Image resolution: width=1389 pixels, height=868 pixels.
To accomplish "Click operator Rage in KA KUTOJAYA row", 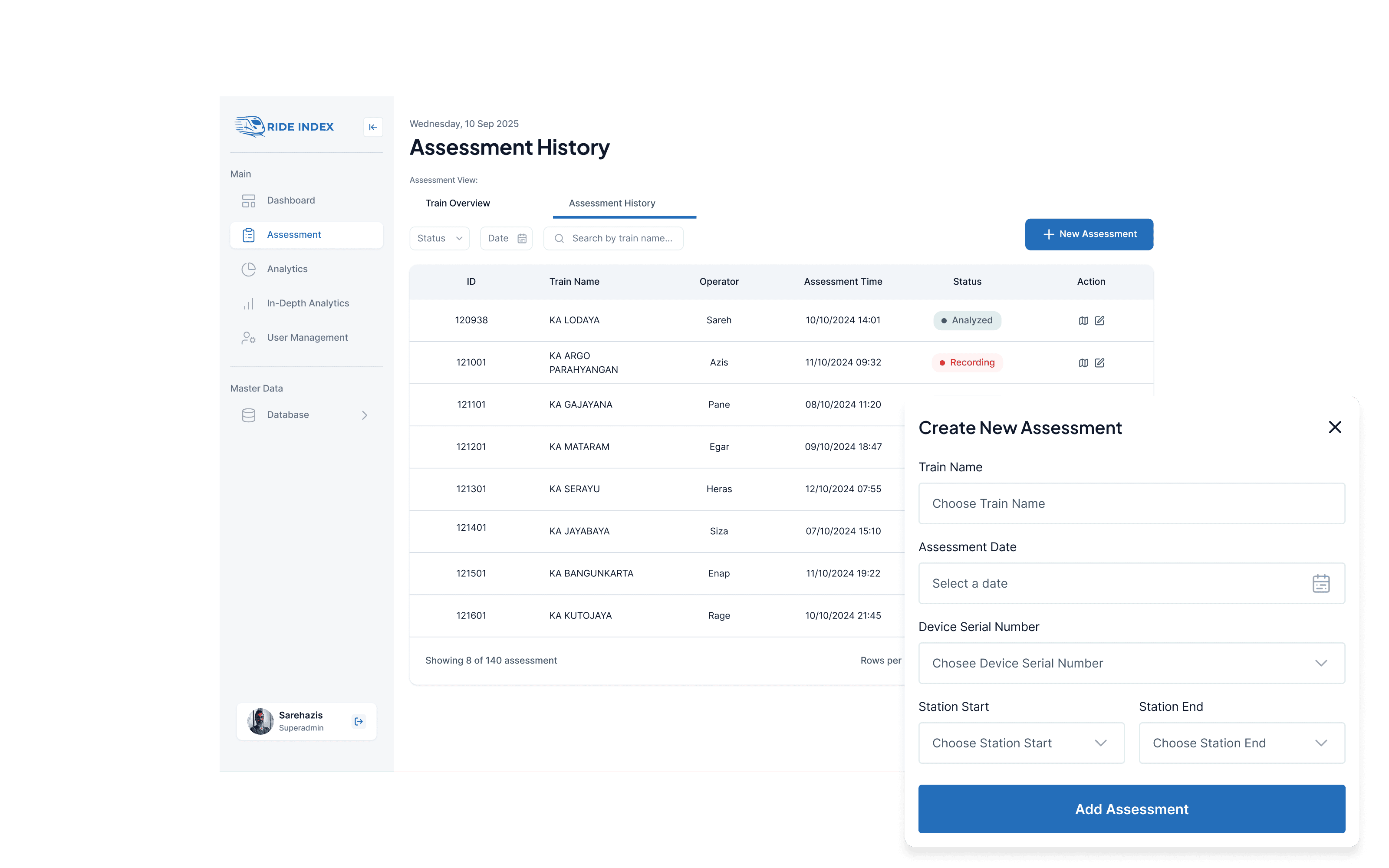I will (x=719, y=615).
